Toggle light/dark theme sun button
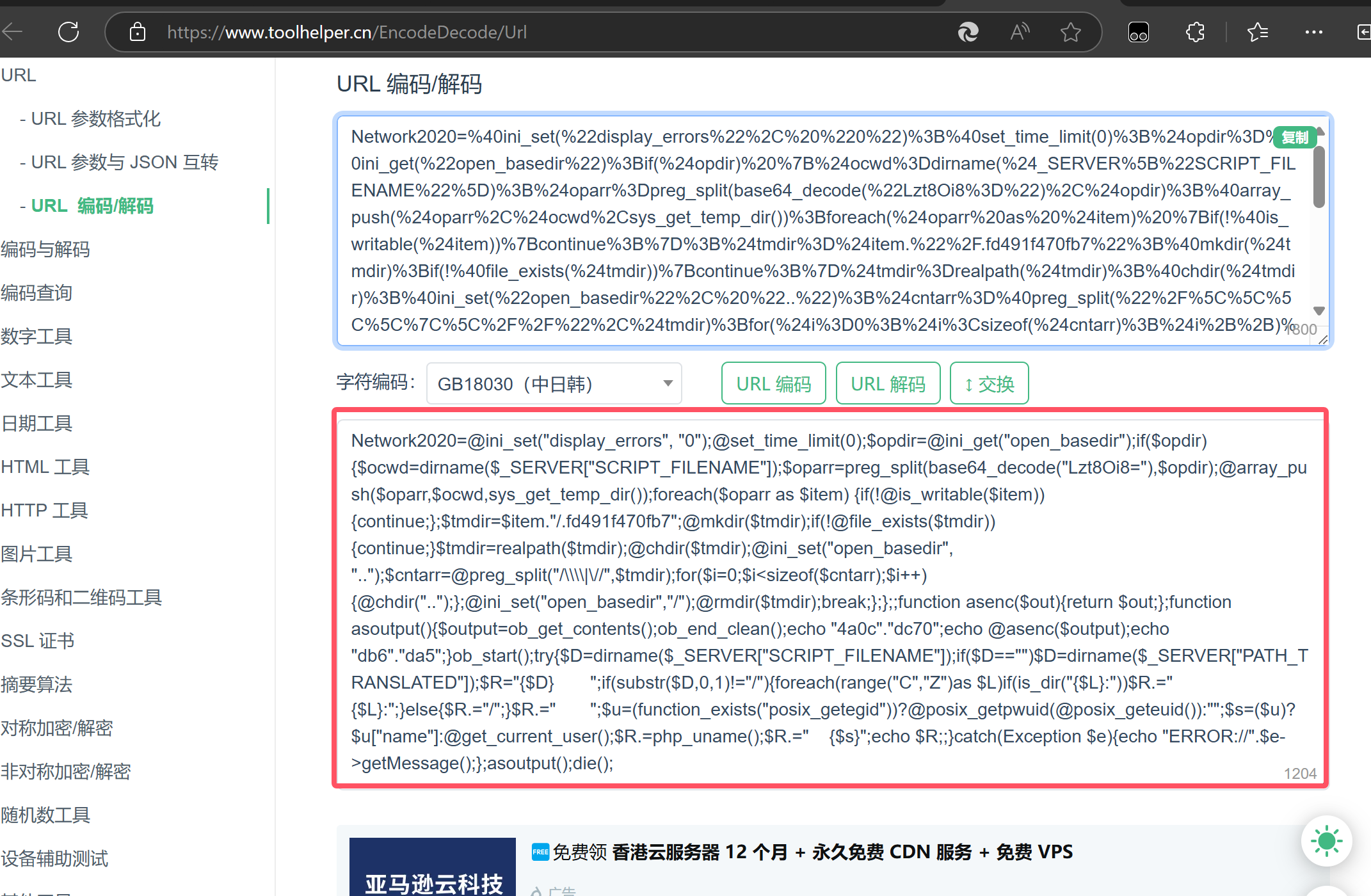The image size is (1371, 896). pos(1326,841)
